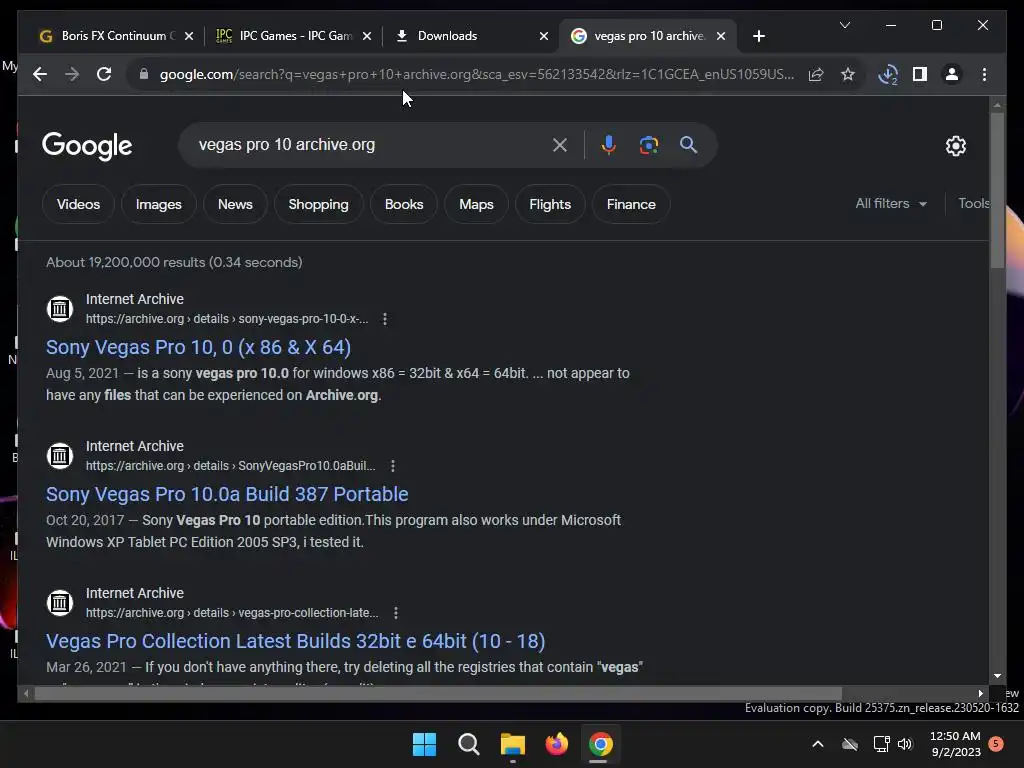Bookmark this page with the star icon

pos(848,74)
